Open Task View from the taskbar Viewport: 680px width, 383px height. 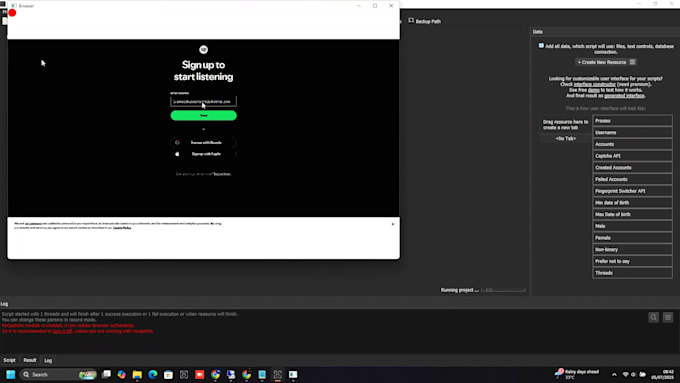[106, 374]
